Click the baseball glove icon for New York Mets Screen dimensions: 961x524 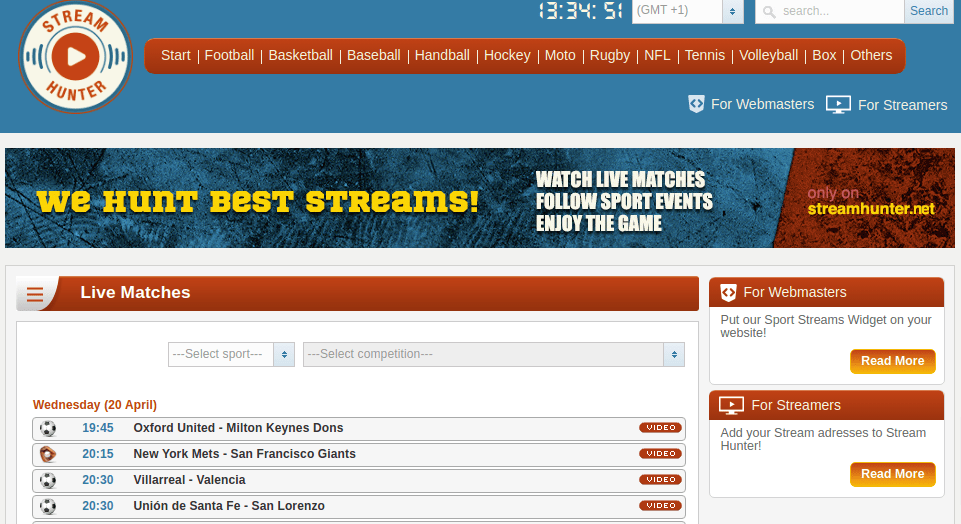(48, 455)
